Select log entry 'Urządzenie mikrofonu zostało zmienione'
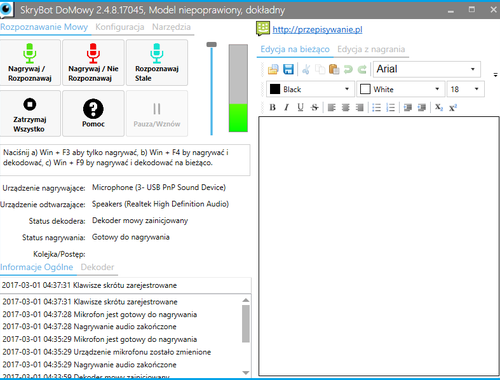This screenshot has width=500, height=380. 107,352
